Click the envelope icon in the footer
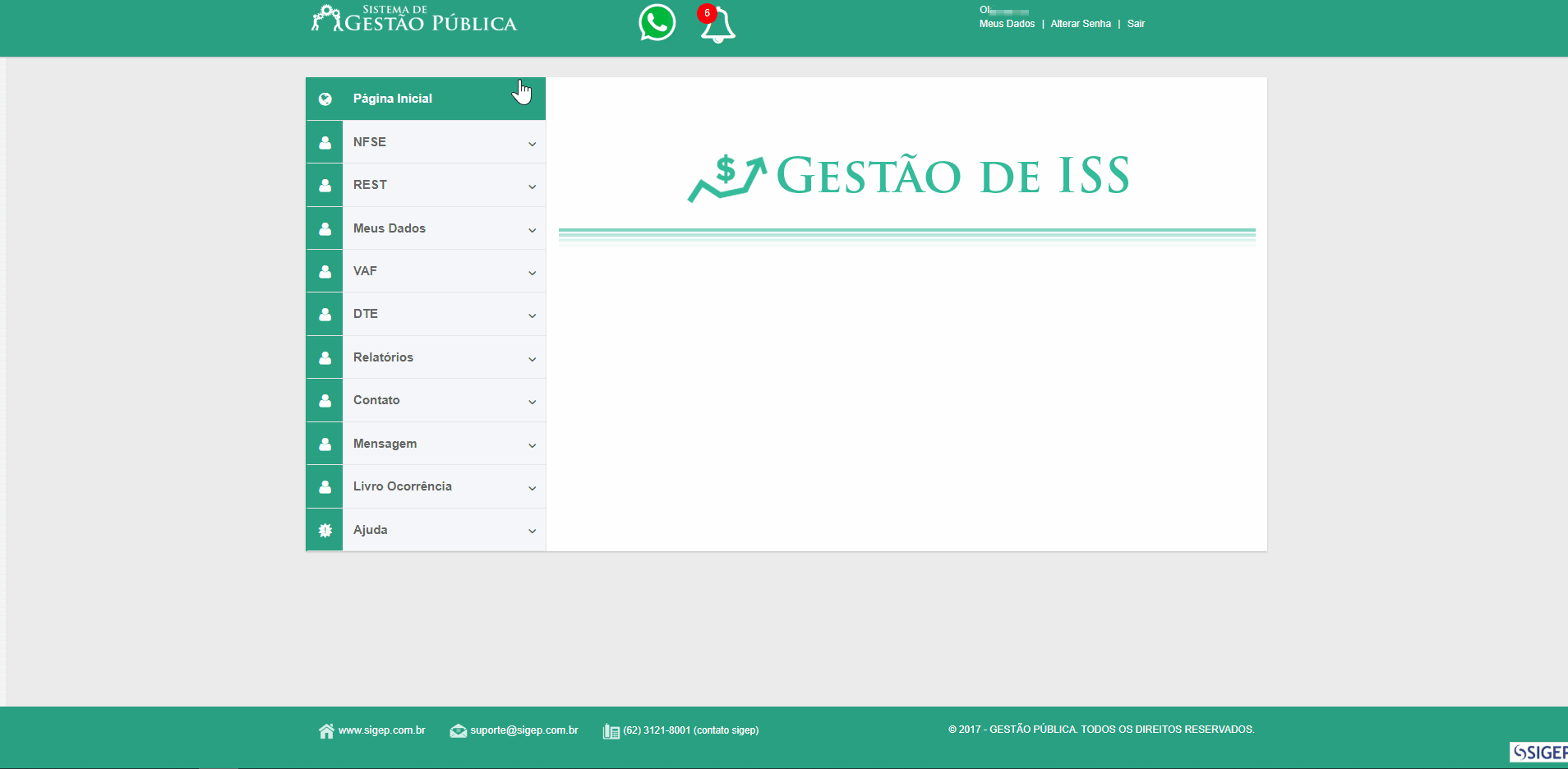 (x=458, y=730)
